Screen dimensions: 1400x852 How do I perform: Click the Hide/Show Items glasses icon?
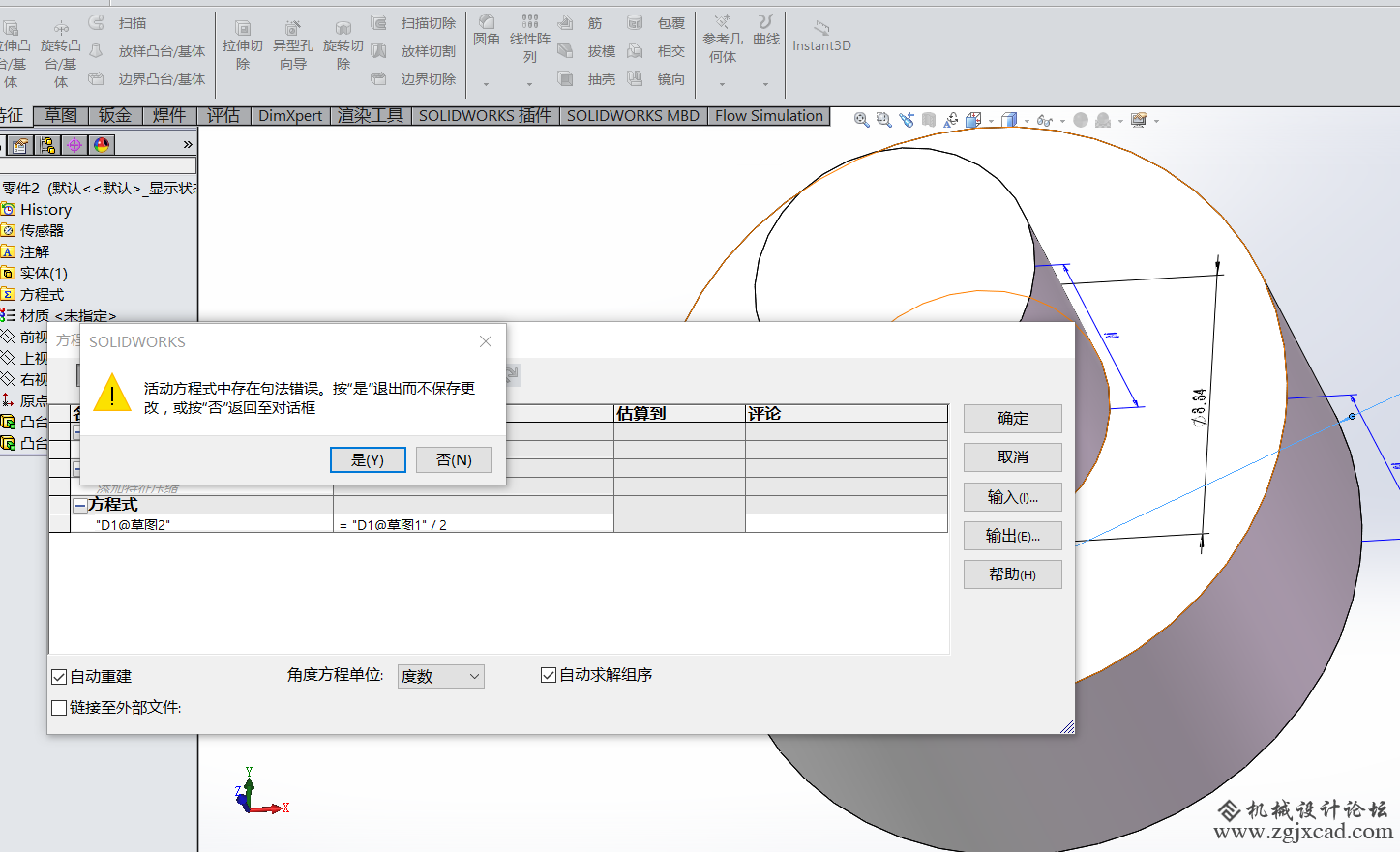[x=1044, y=120]
